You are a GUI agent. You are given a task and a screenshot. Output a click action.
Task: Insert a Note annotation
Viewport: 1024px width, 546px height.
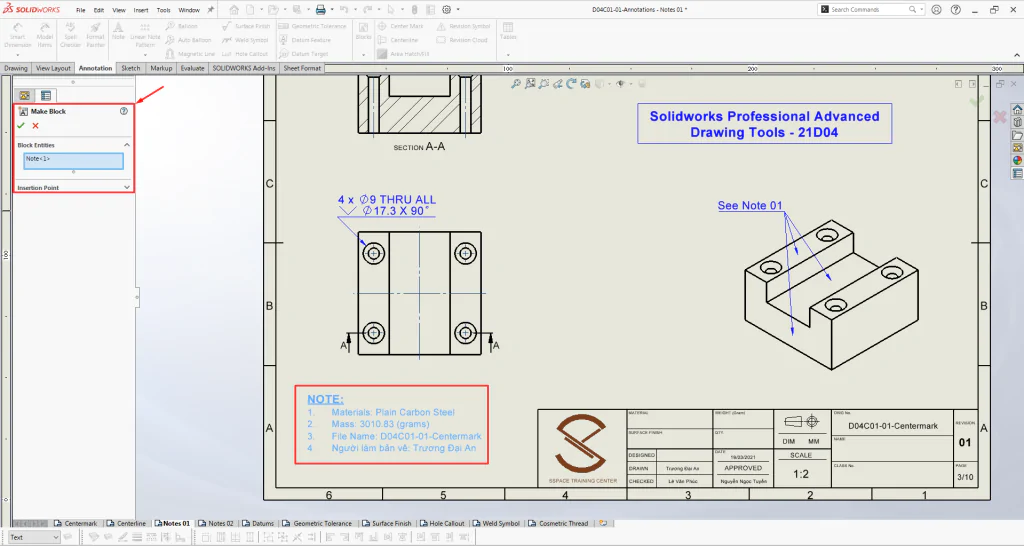pyautogui.click(x=118, y=31)
